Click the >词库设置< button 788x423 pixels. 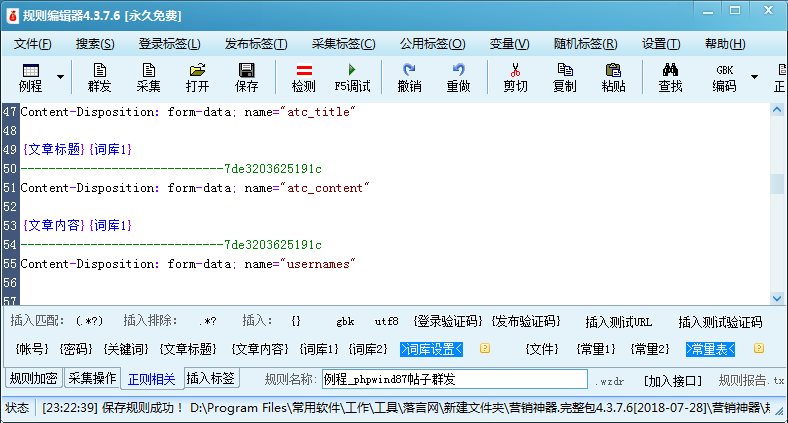pyautogui.click(x=431, y=349)
